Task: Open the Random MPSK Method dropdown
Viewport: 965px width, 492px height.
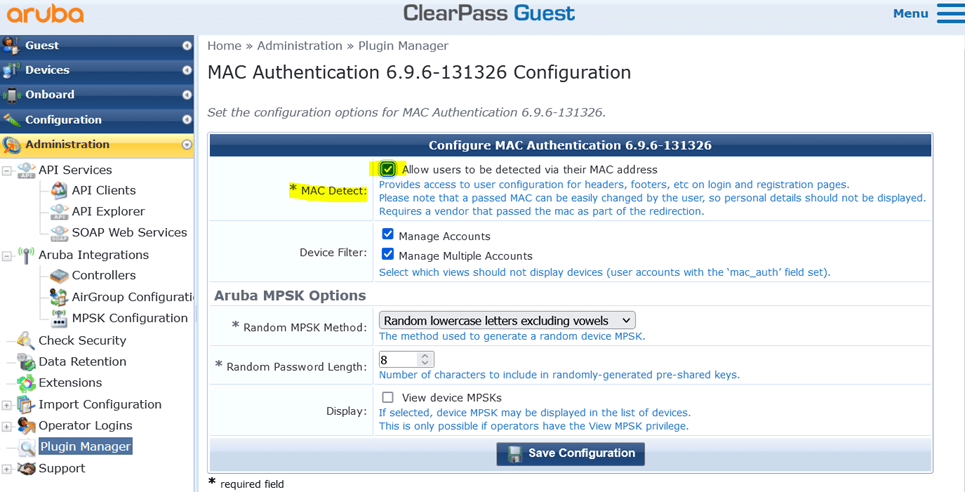Action: coord(507,320)
